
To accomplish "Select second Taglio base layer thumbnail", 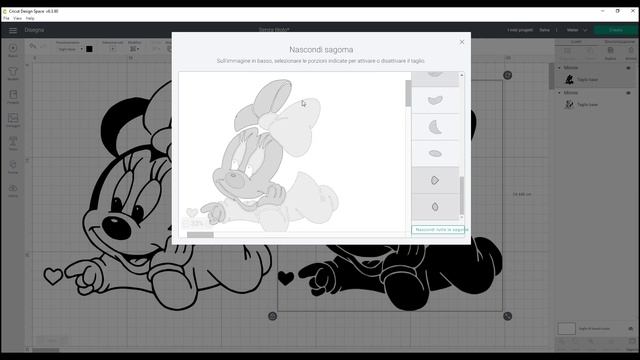I will pos(569,105).
